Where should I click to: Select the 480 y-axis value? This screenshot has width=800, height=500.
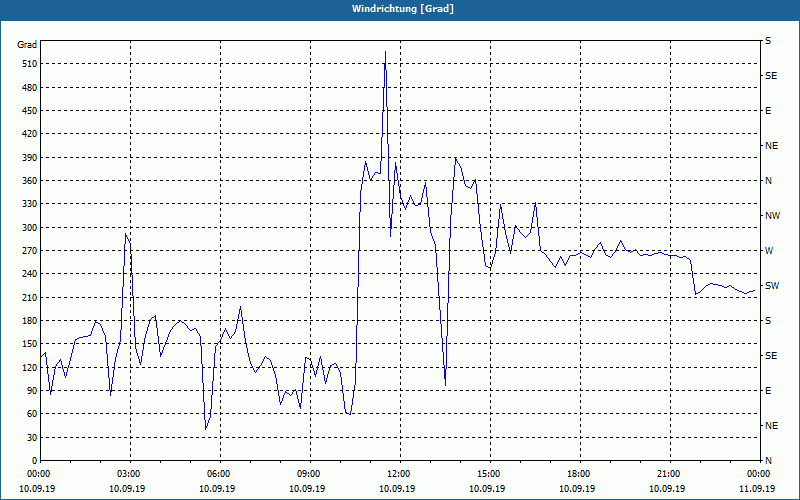pyautogui.click(x=30, y=87)
